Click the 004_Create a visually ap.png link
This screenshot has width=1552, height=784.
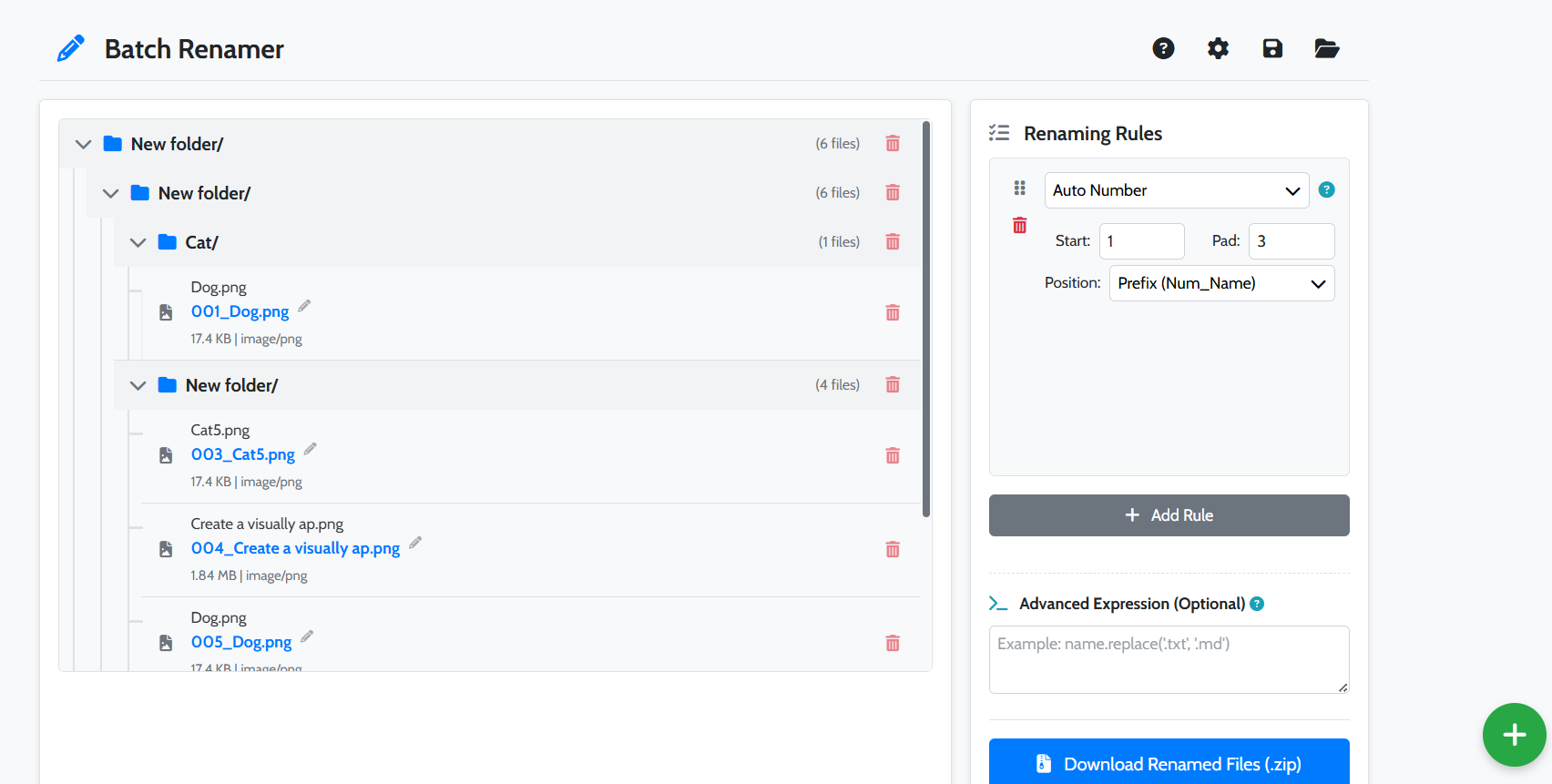tap(296, 548)
